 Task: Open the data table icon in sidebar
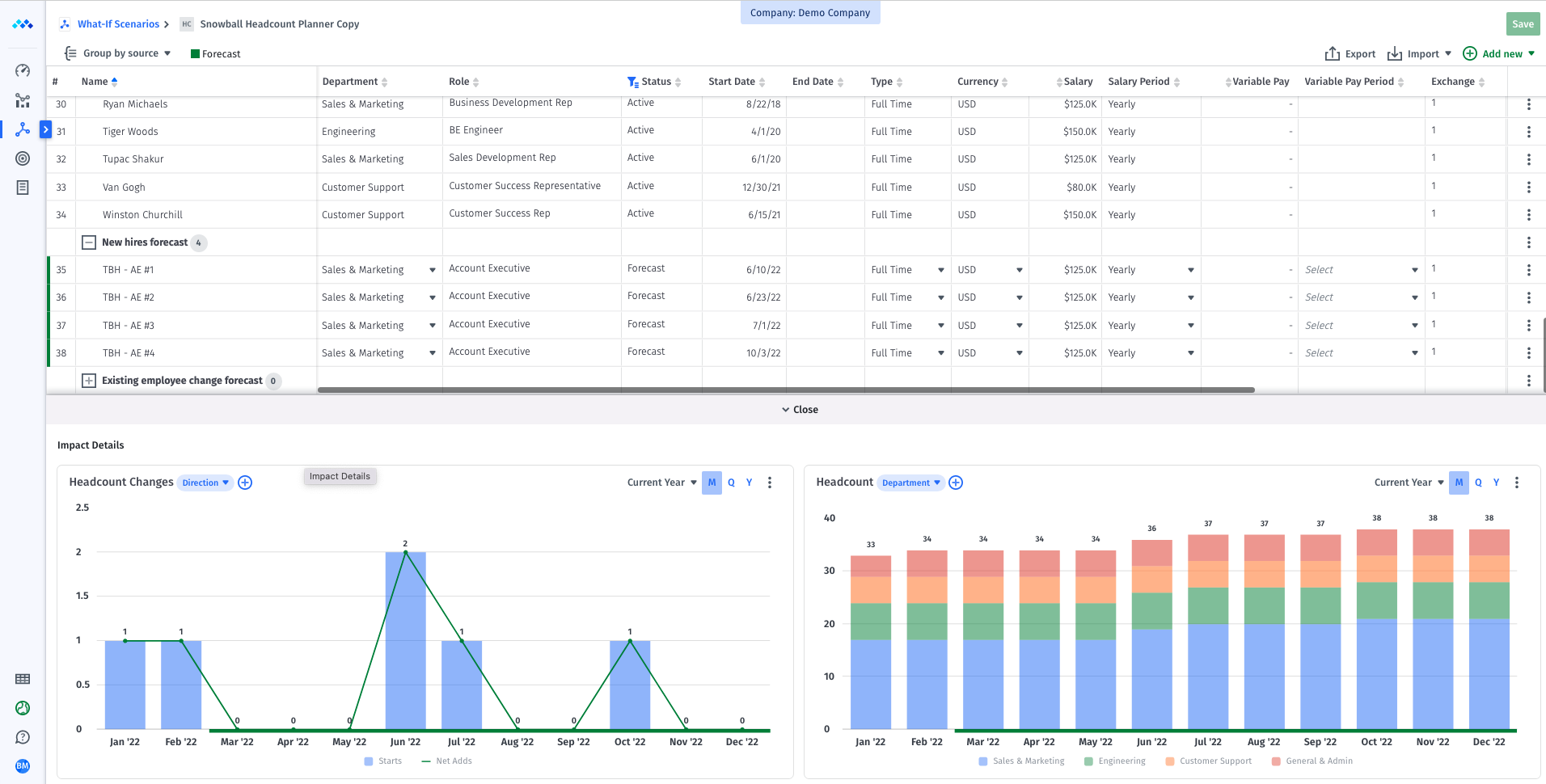[23, 679]
